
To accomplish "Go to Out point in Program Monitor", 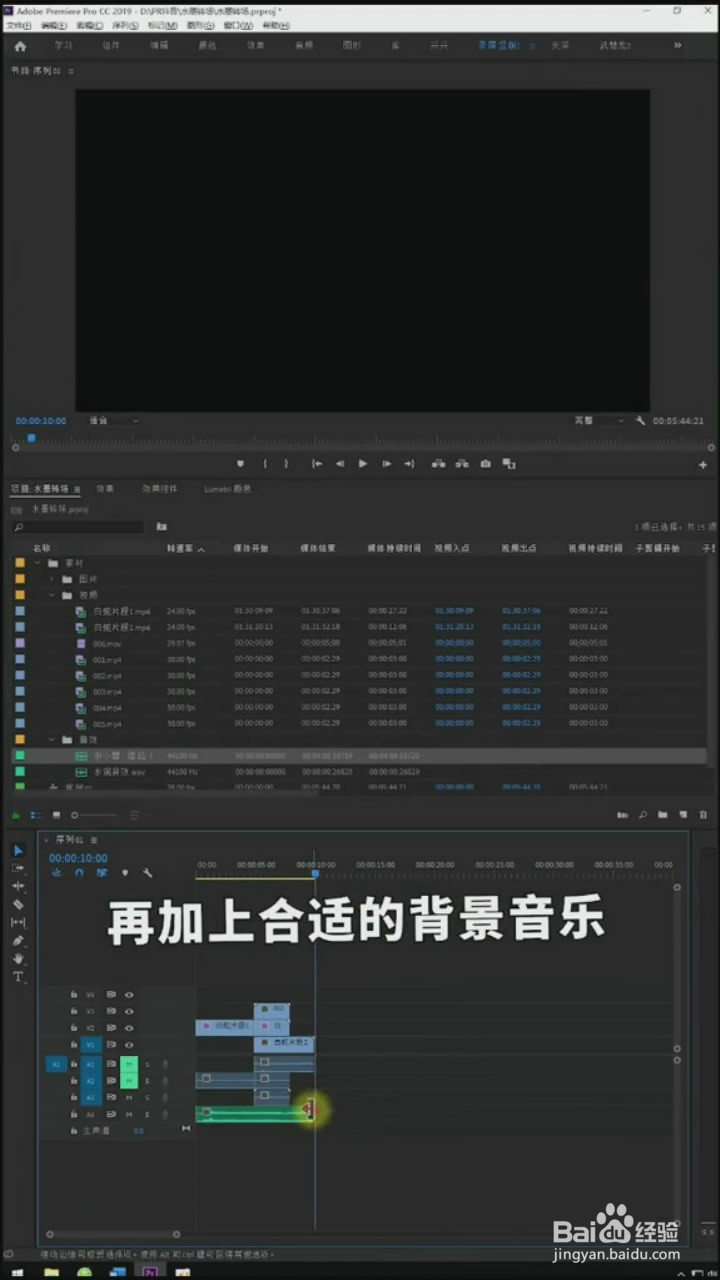I will coord(409,464).
